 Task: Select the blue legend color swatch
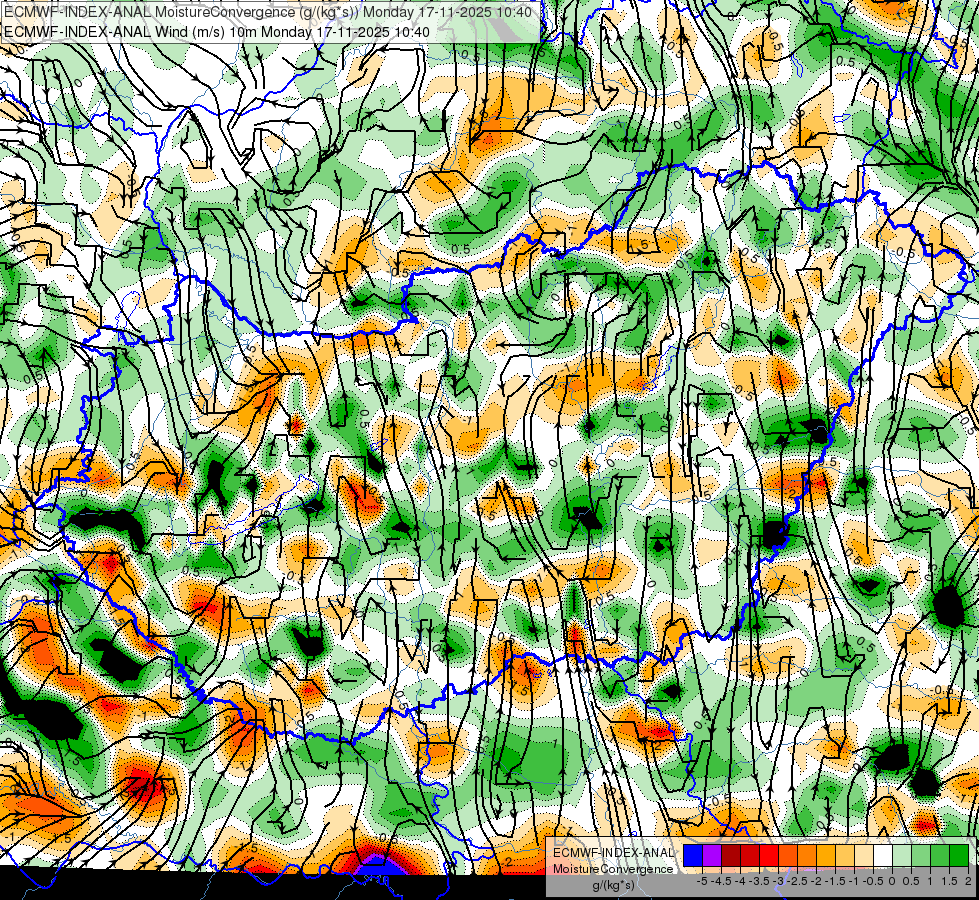[693, 856]
